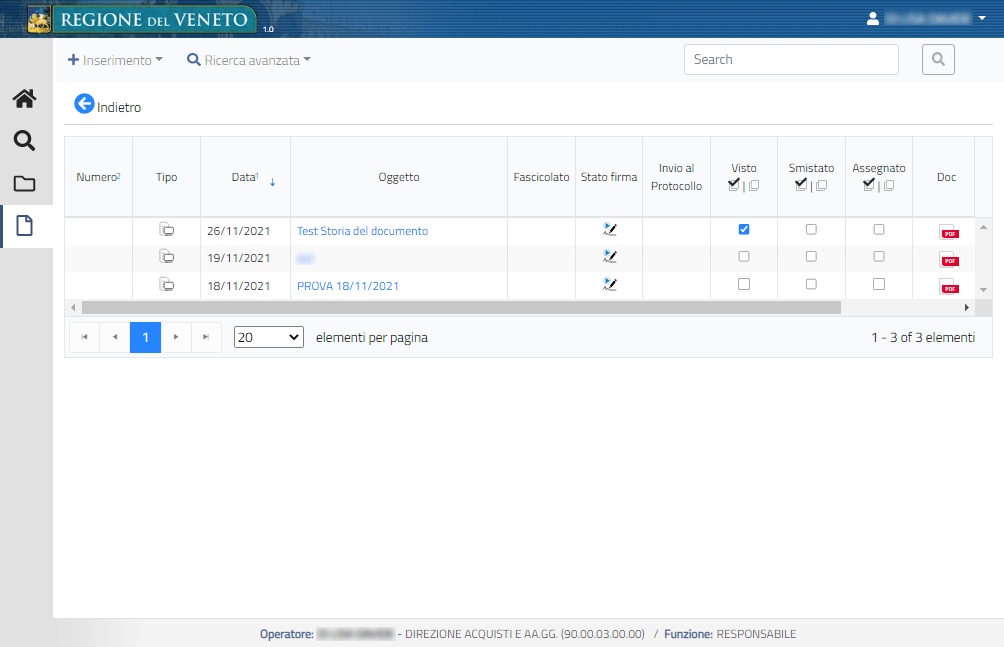This screenshot has width=1004, height=647.
Task: Check Smistato for Test Storia del documento
Action: [811, 229]
